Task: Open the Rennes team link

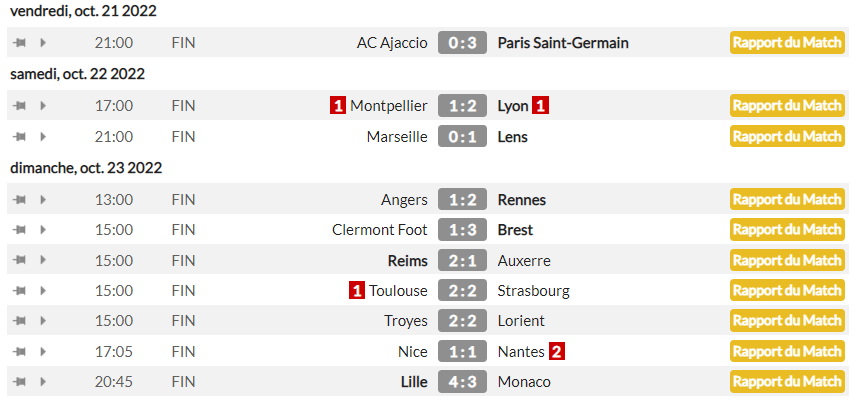Action: pyautogui.click(x=522, y=200)
